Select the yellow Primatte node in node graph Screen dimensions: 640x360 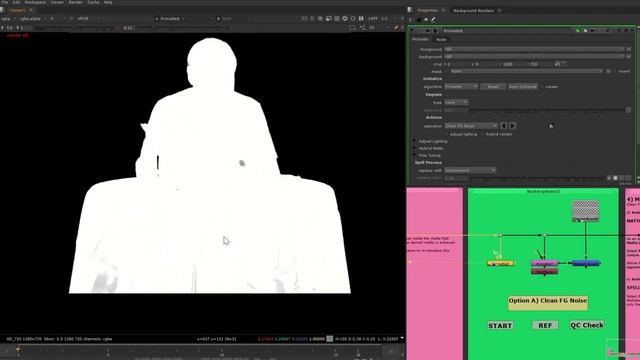(x=500, y=263)
